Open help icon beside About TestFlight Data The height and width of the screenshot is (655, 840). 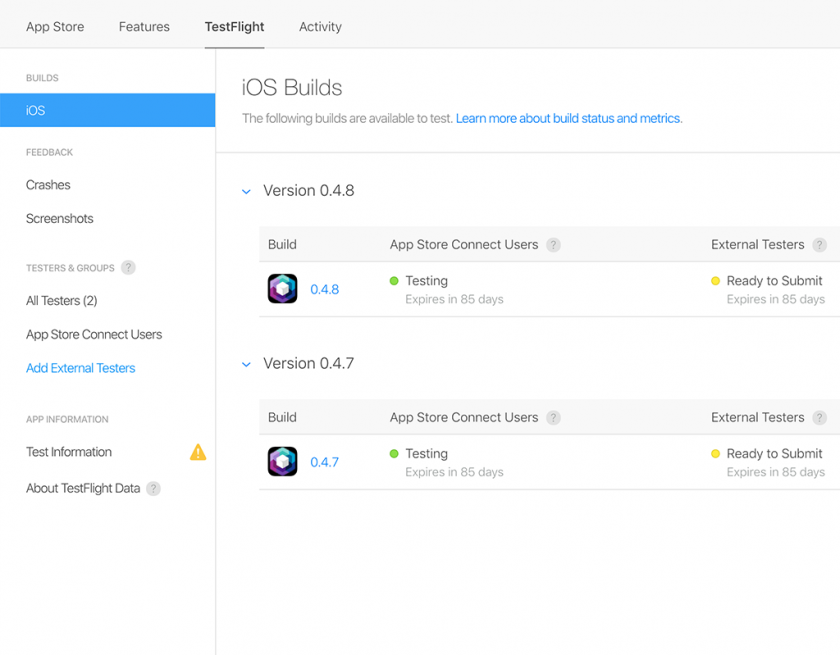pos(153,488)
